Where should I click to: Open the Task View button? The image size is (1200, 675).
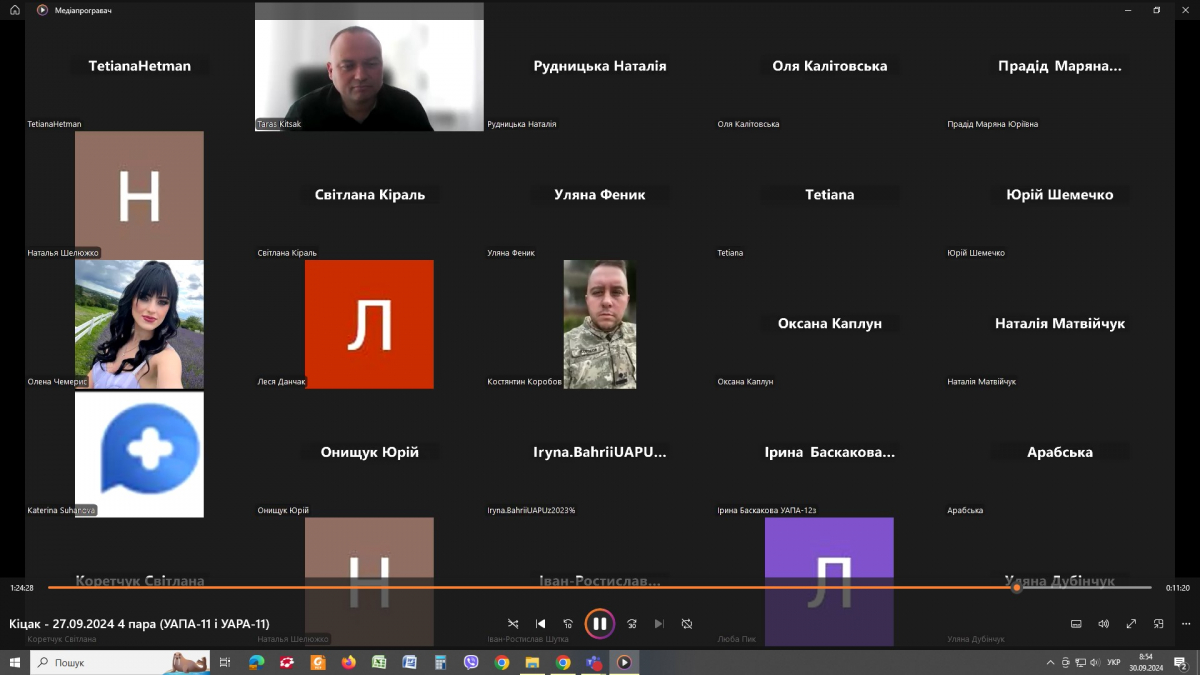225,662
